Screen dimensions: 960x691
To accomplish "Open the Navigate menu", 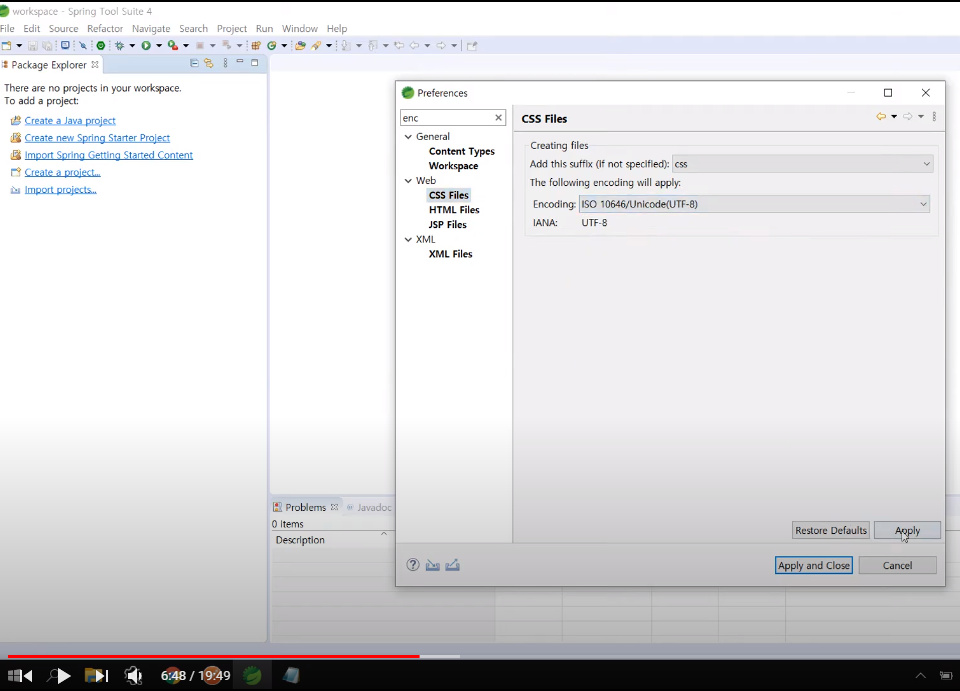I will 151,28.
